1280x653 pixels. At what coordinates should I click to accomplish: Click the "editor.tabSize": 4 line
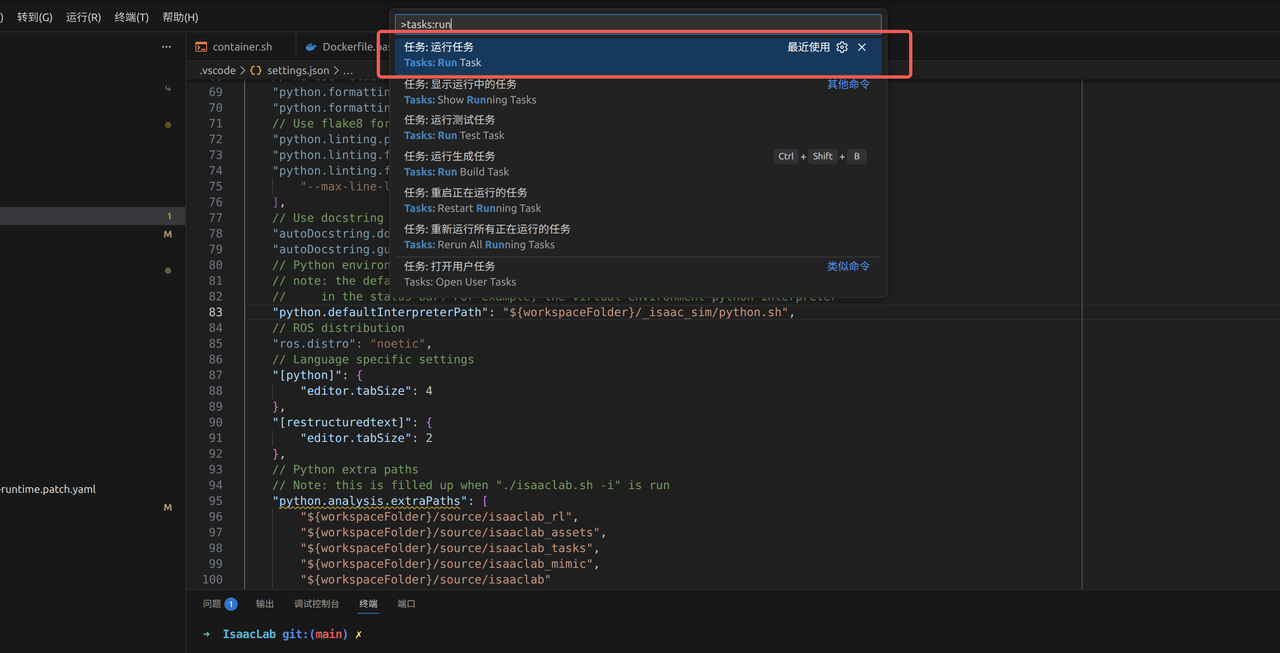tap(366, 391)
